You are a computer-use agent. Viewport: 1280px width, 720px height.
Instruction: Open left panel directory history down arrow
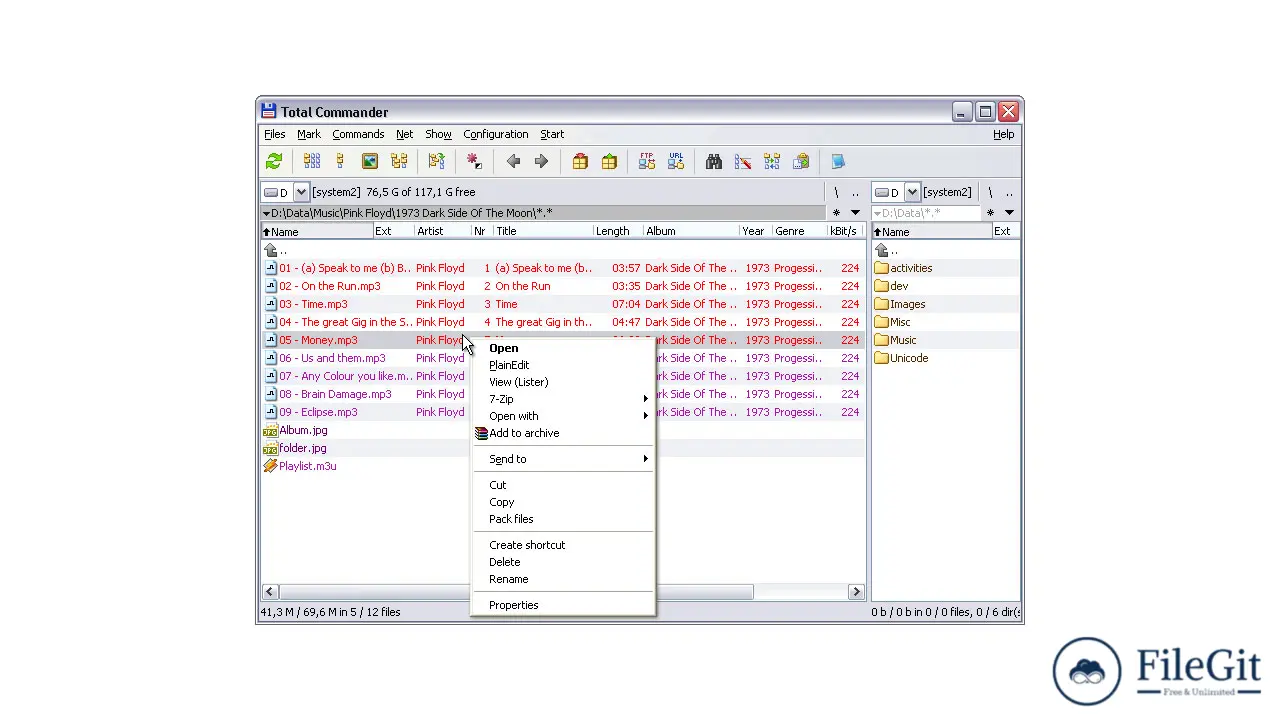coord(855,213)
